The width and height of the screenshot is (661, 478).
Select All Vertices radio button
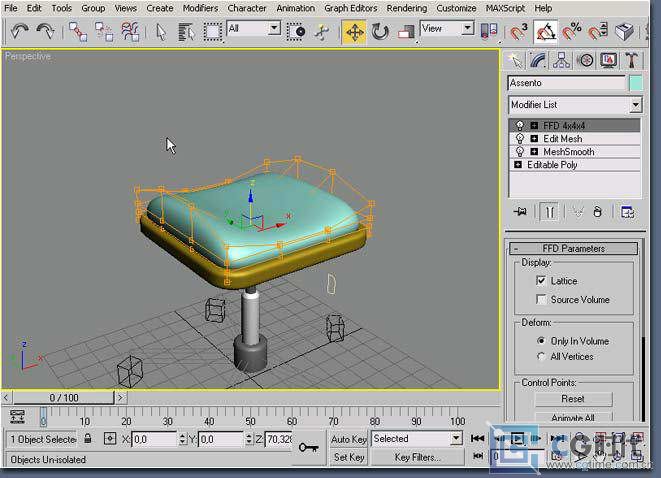tap(541, 357)
